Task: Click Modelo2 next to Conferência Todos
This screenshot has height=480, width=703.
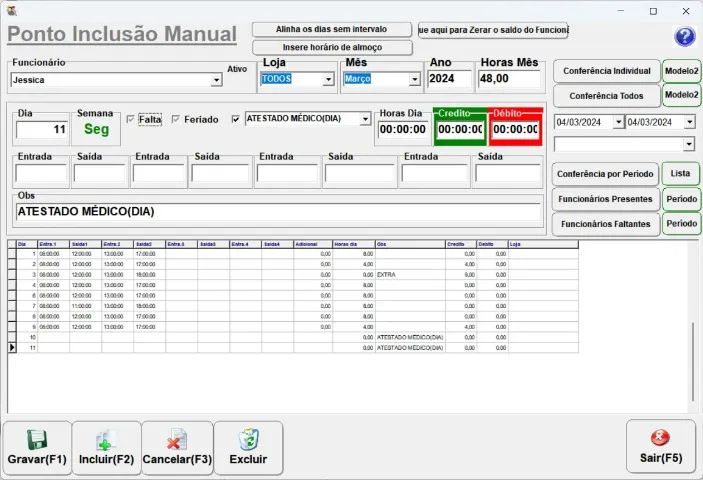Action: 681,95
